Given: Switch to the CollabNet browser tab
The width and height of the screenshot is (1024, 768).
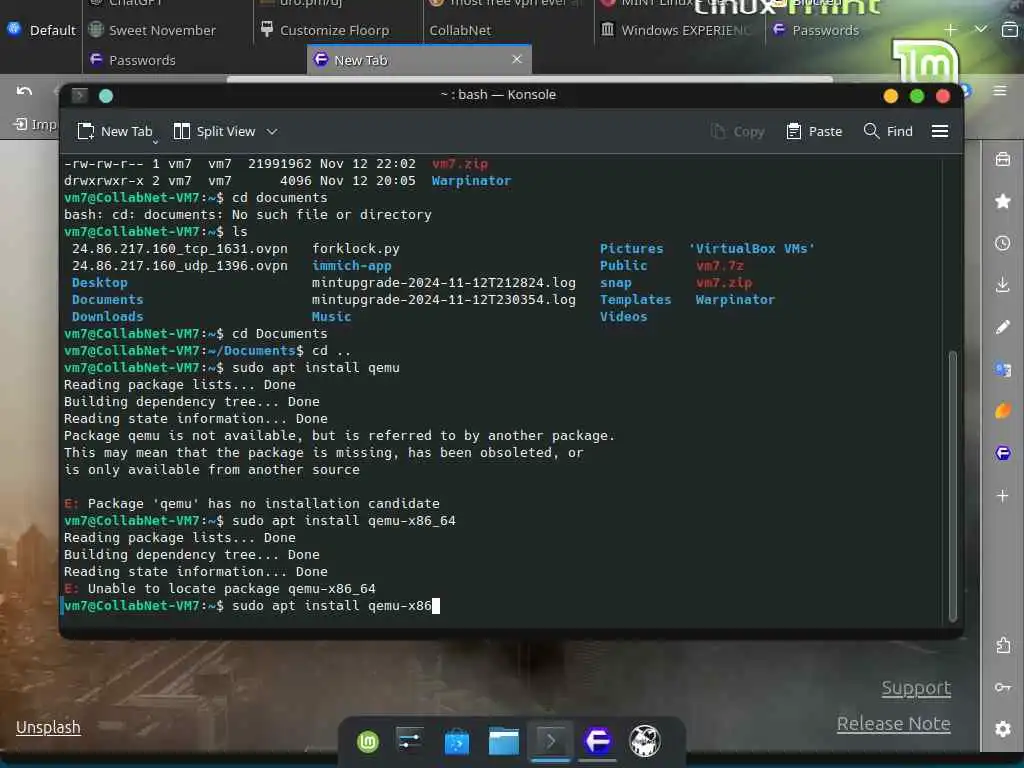Looking at the screenshot, I should [x=460, y=30].
